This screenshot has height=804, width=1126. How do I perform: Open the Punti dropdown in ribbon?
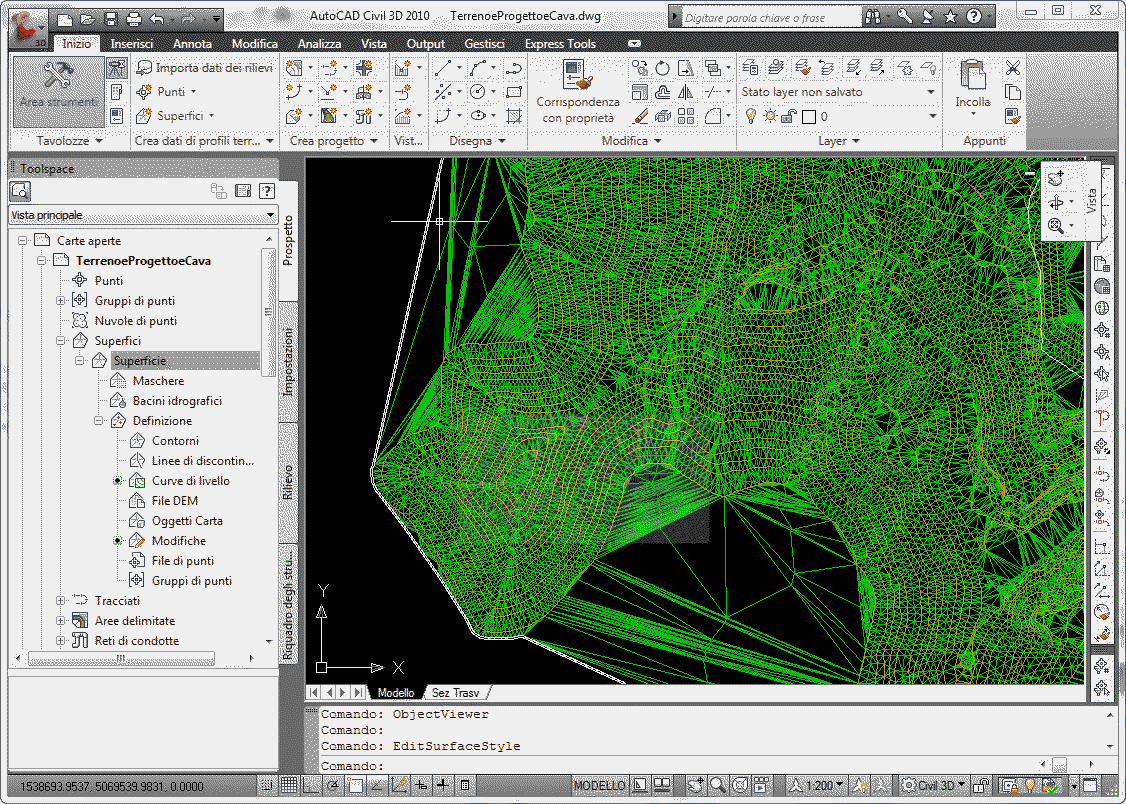pyautogui.click(x=167, y=92)
